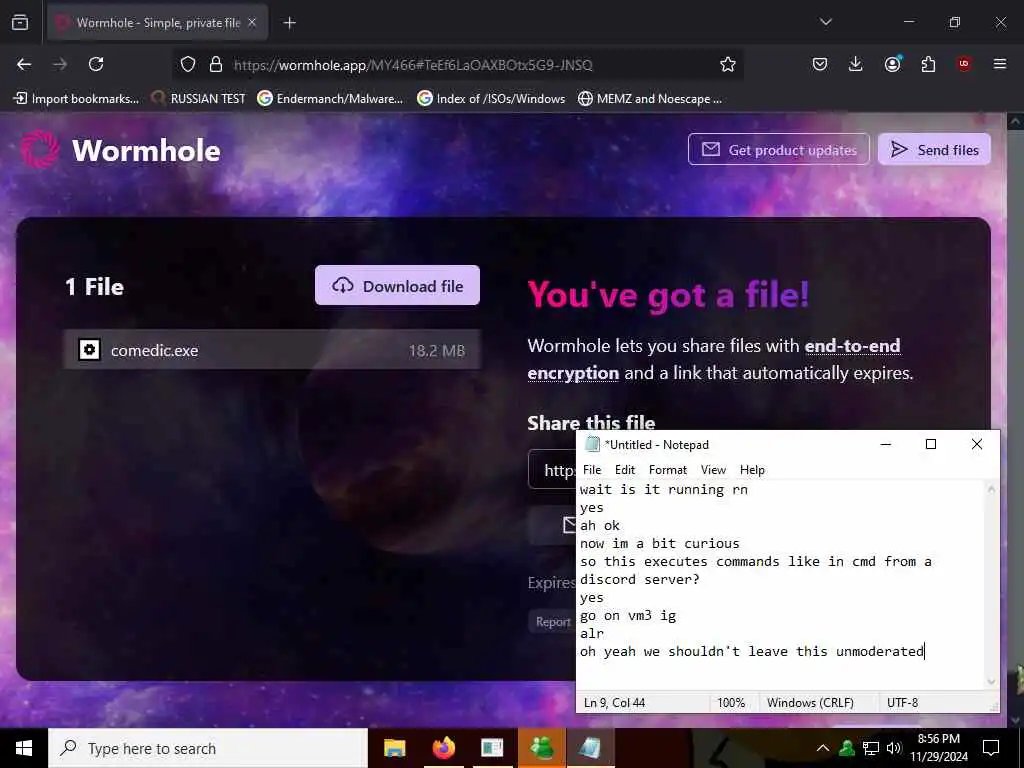The height and width of the screenshot is (768, 1024).
Task: Click the Download file button
Action: point(397,285)
